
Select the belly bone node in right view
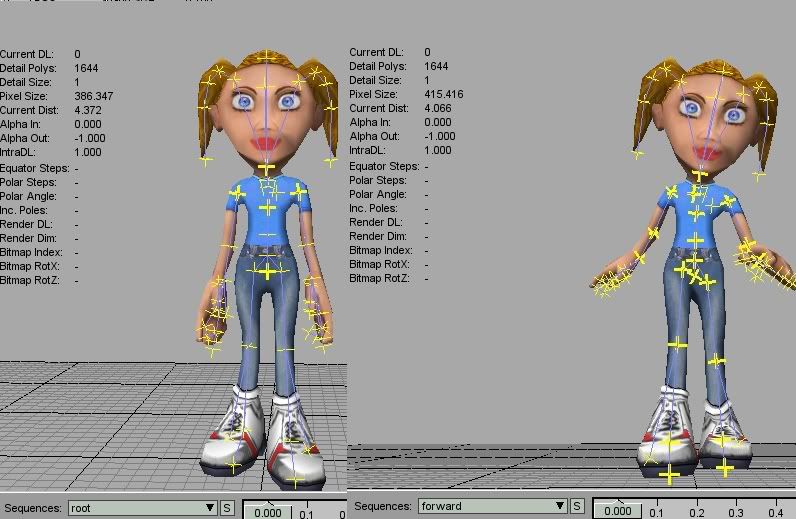point(696,241)
